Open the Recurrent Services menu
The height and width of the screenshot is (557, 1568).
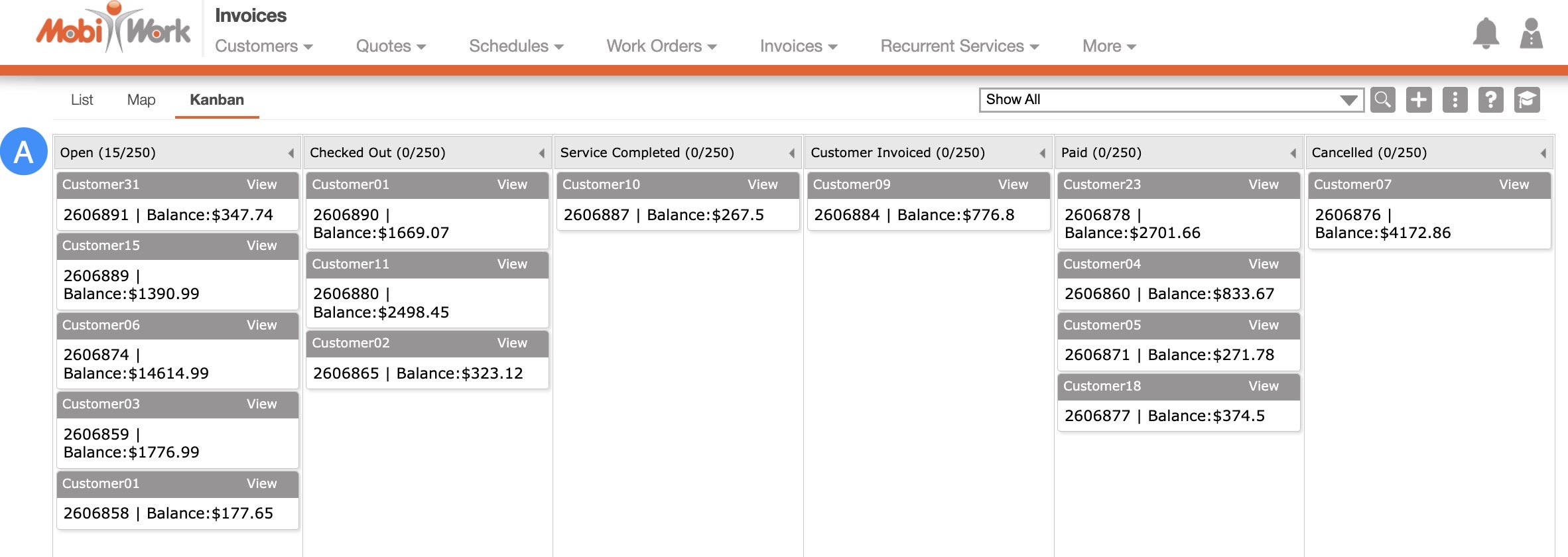958,46
